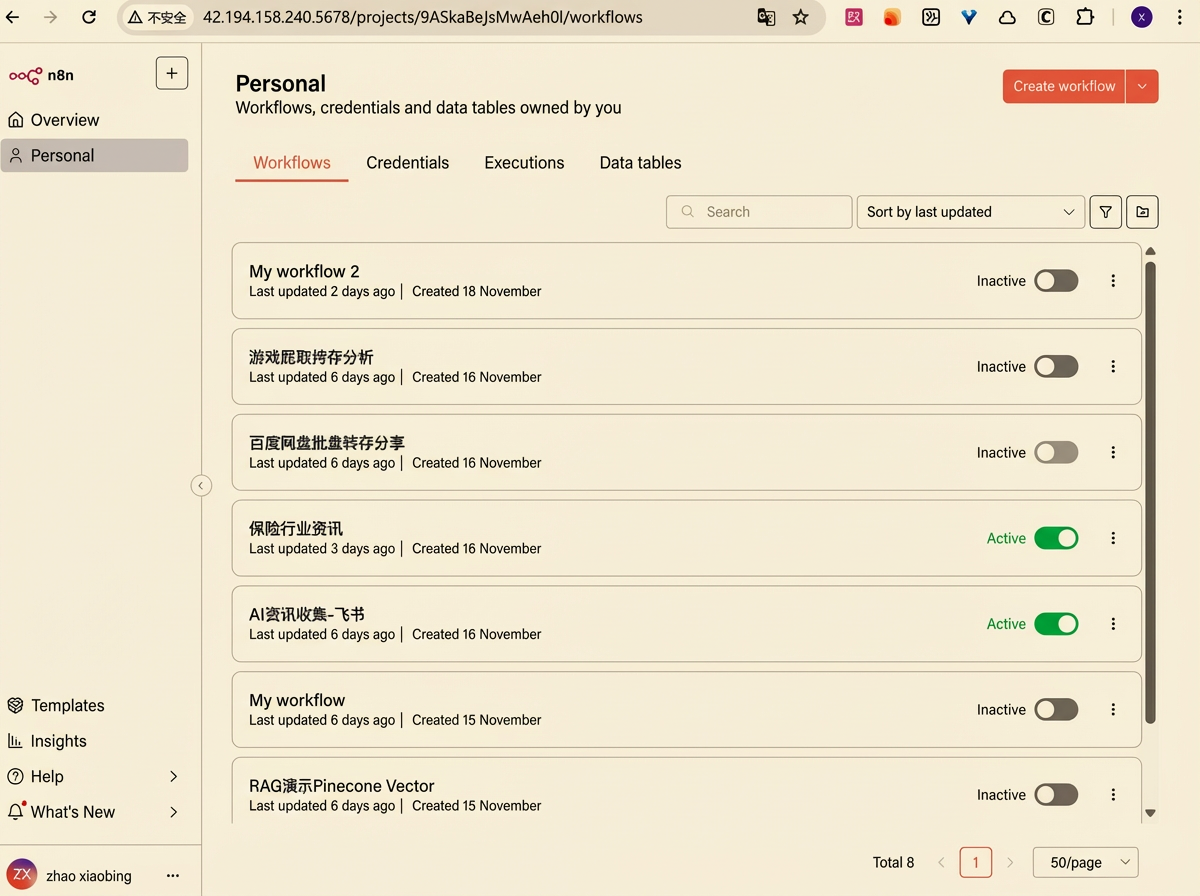Image resolution: width=1200 pixels, height=896 pixels.
Task: Open three-dot menu for 保险行业资讯 workflow
Action: (x=1113, y=538)
